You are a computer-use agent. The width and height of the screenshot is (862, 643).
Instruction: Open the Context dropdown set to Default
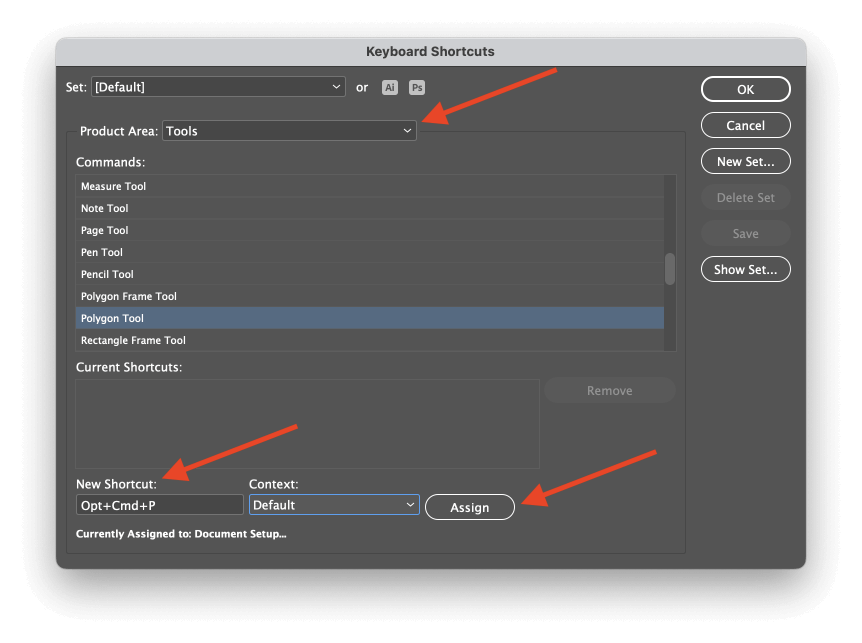point(334,505)
